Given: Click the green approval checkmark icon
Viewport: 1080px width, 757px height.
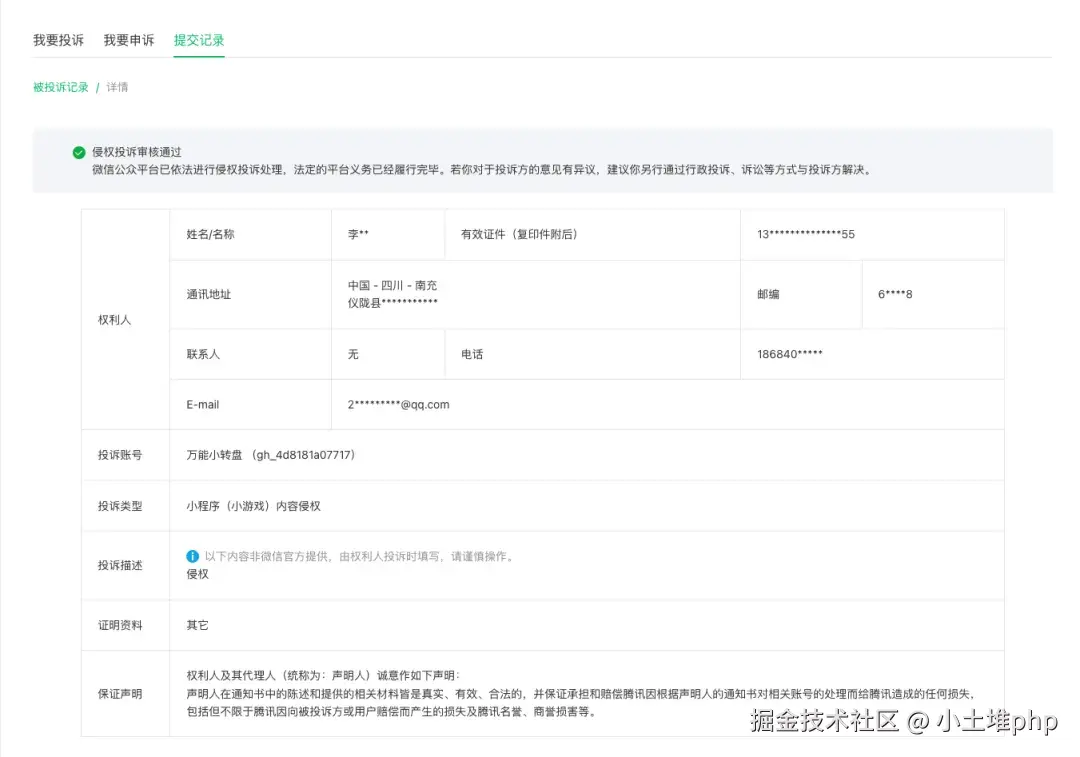Looking at the screenshot, I should click(78, 152).
